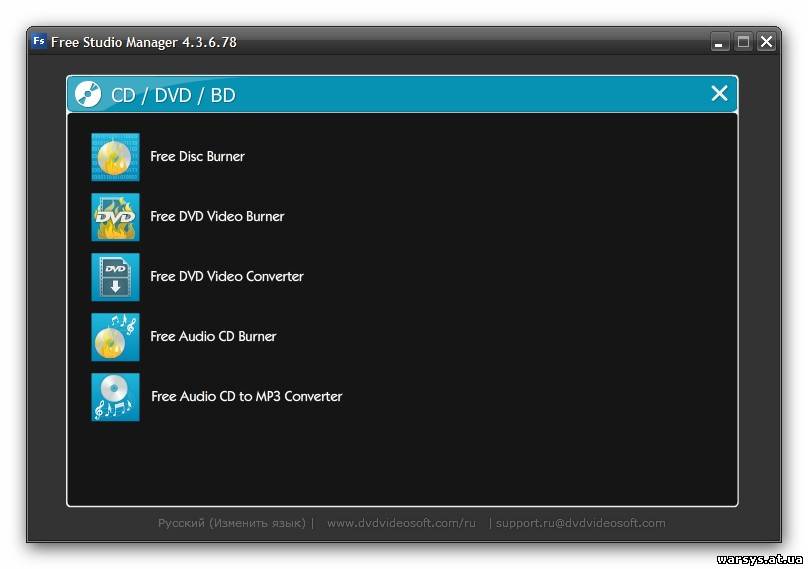808x569 pixels.
Task: Click the "Free DVD Video Converter" label
Action: click(227, 276)
